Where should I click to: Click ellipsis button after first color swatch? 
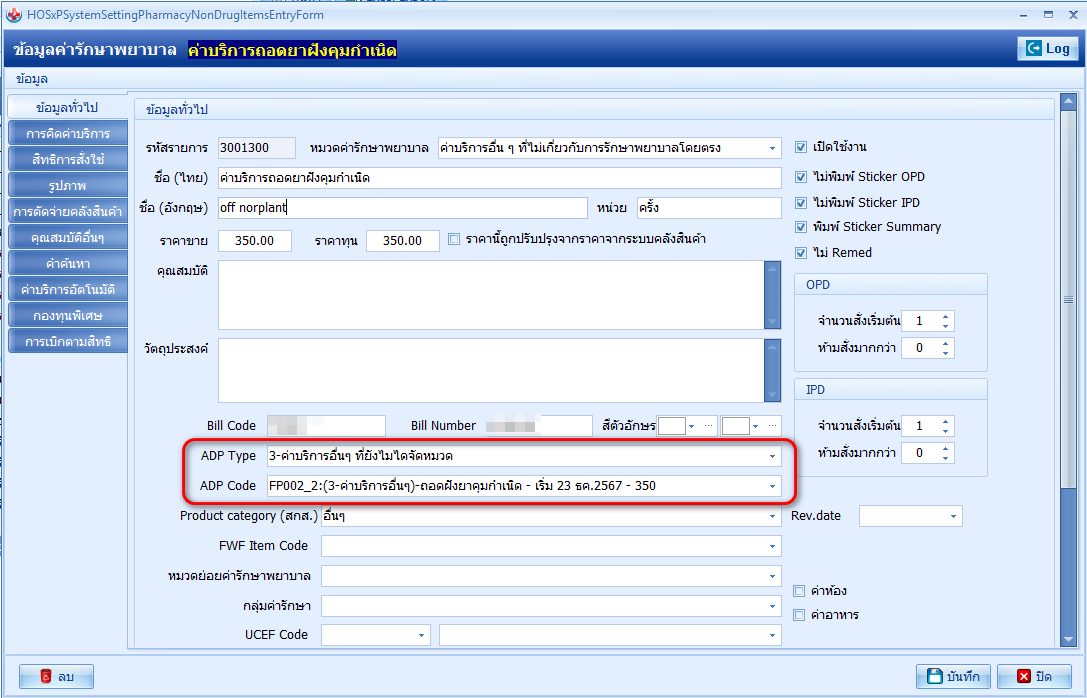[708, 426]
